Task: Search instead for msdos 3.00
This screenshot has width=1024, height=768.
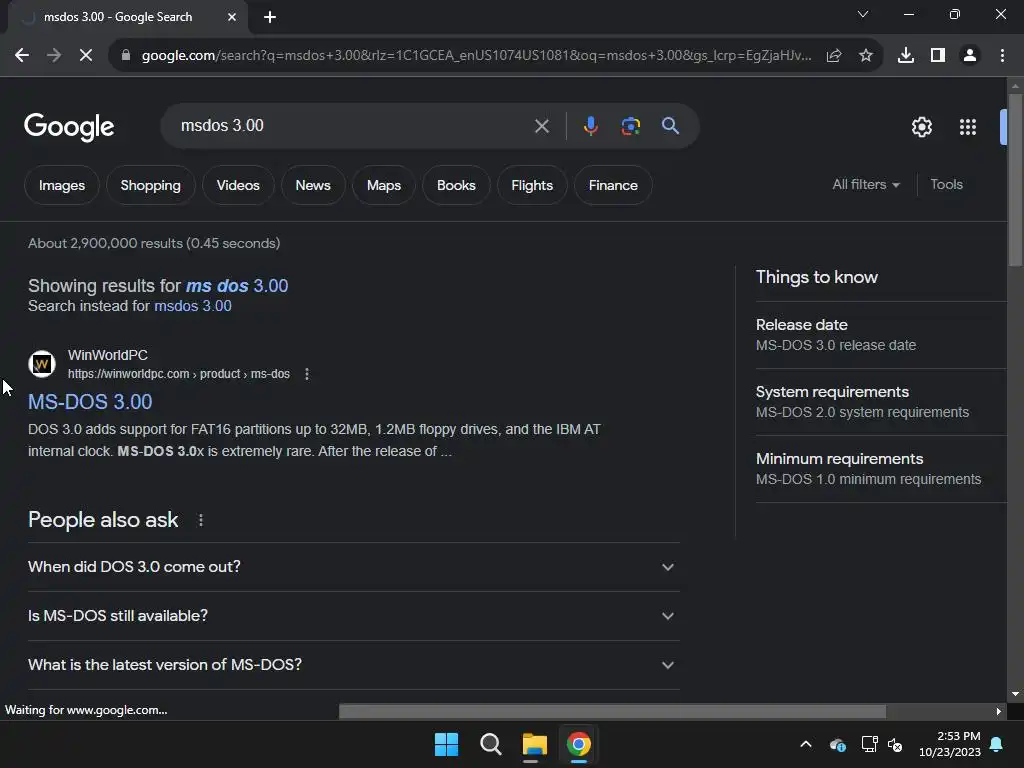Action: [x=193, y=306]
